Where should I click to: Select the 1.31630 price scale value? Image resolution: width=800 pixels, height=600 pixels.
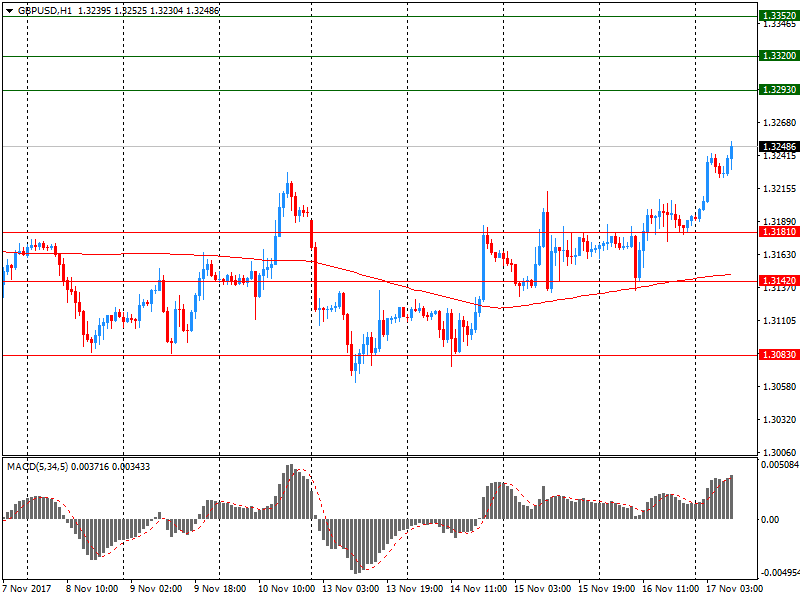pyautogui.click(x=779, y=255)
